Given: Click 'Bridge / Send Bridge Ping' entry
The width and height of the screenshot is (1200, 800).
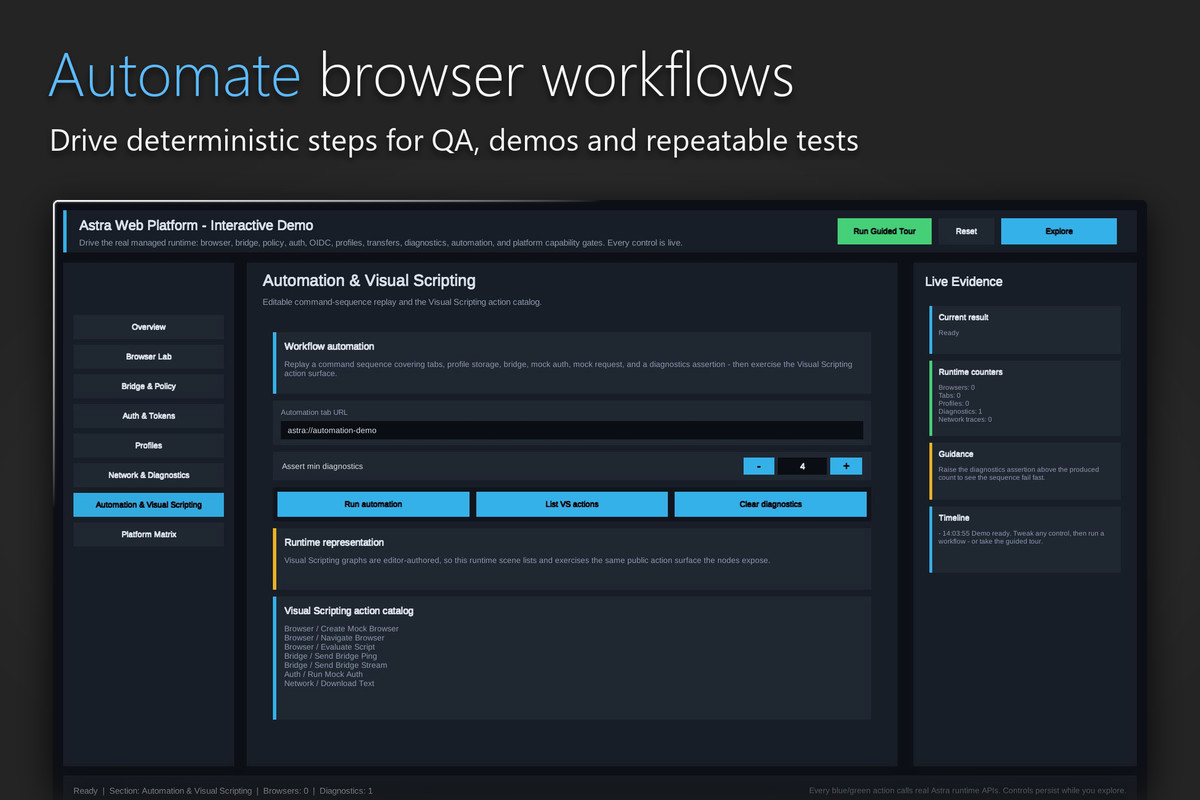Looking at the screenshot, I should coord(331,656).
